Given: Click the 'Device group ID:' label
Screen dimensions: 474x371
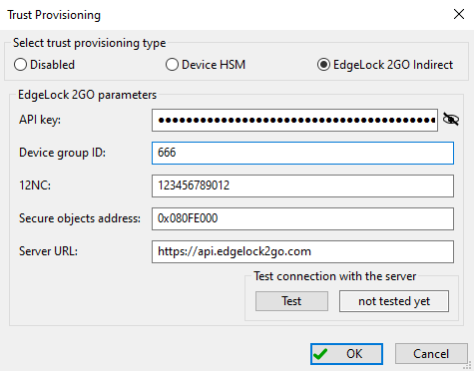Looking at the screenshot, I should [62, 153].
